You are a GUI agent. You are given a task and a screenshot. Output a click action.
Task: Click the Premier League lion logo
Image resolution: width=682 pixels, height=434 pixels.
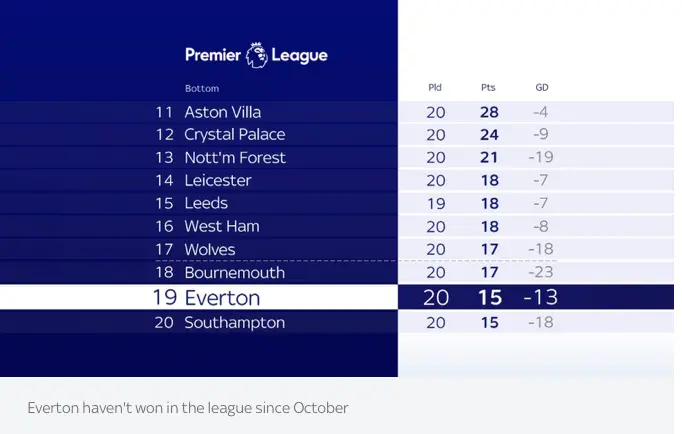coord(257,55)
